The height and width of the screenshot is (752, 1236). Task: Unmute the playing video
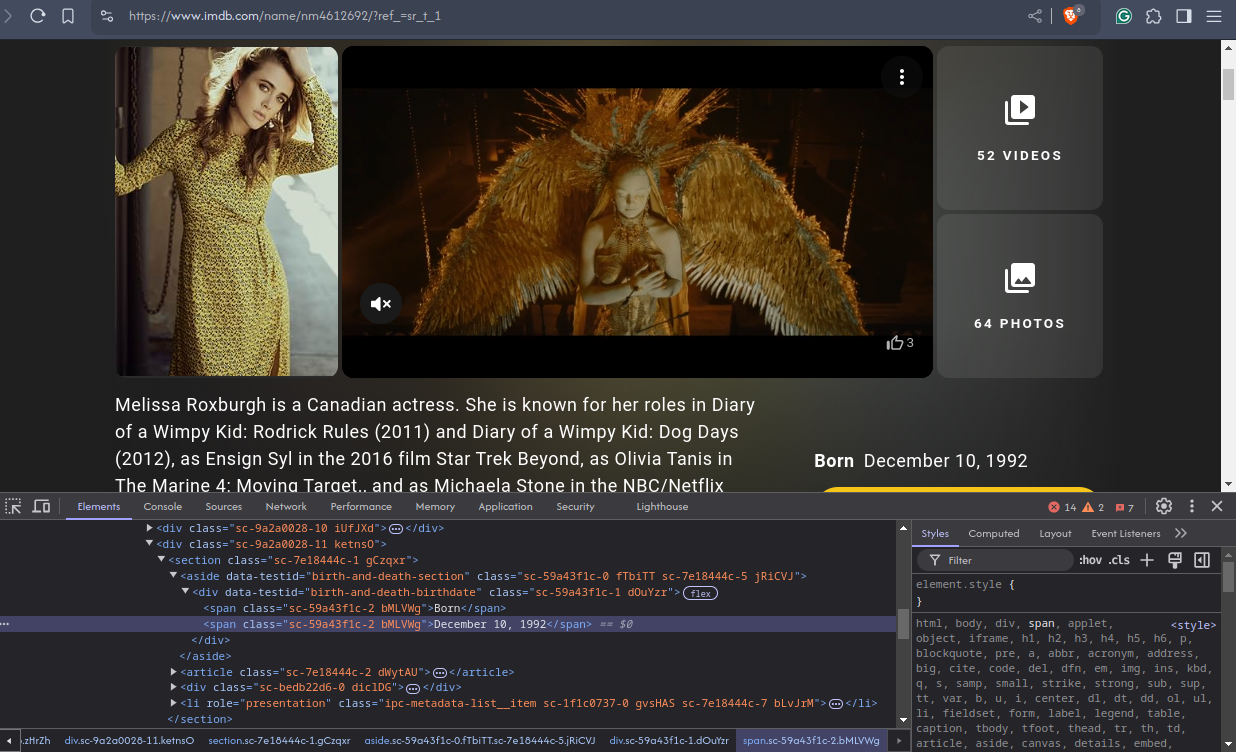(381, 303)
